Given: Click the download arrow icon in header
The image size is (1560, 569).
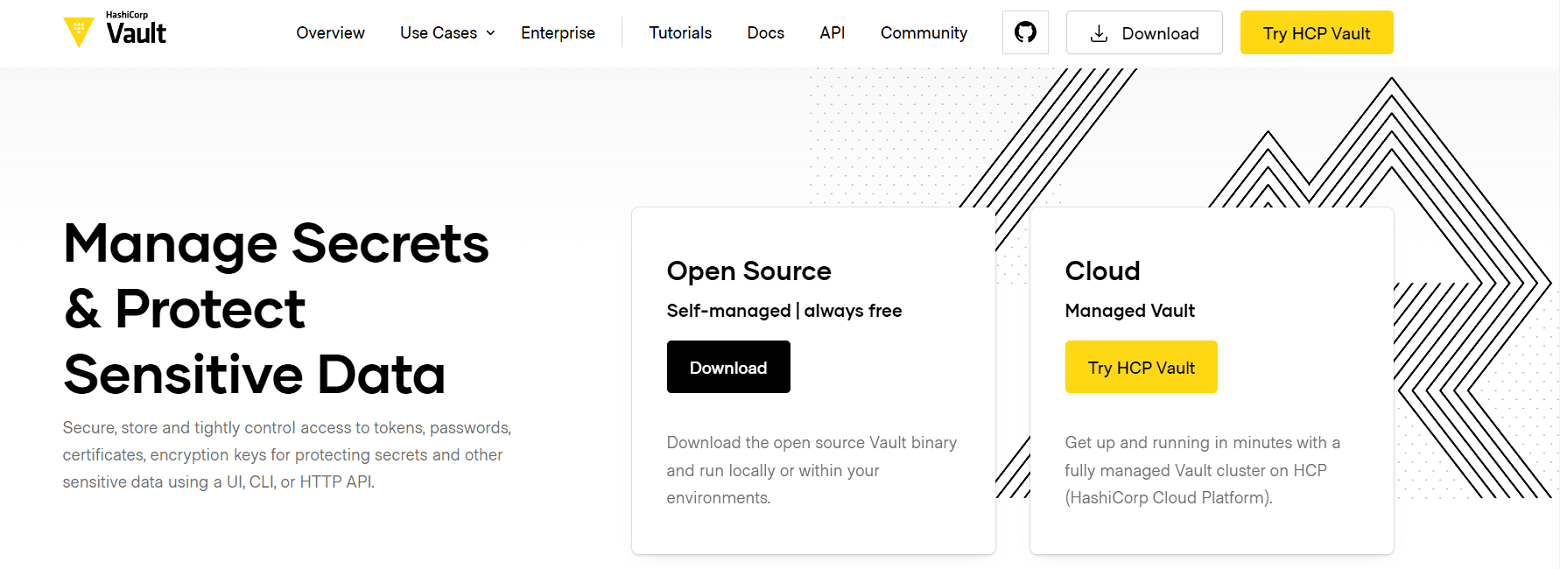Looking at the screenshot, I should [x=1099, y=33].
